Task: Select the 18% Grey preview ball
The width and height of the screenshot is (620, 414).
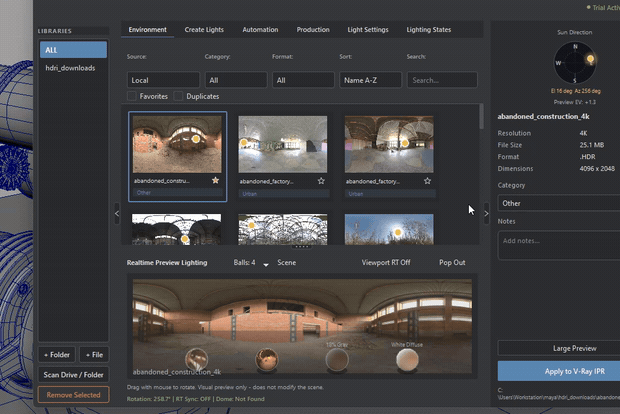Action: pos(337,359)
